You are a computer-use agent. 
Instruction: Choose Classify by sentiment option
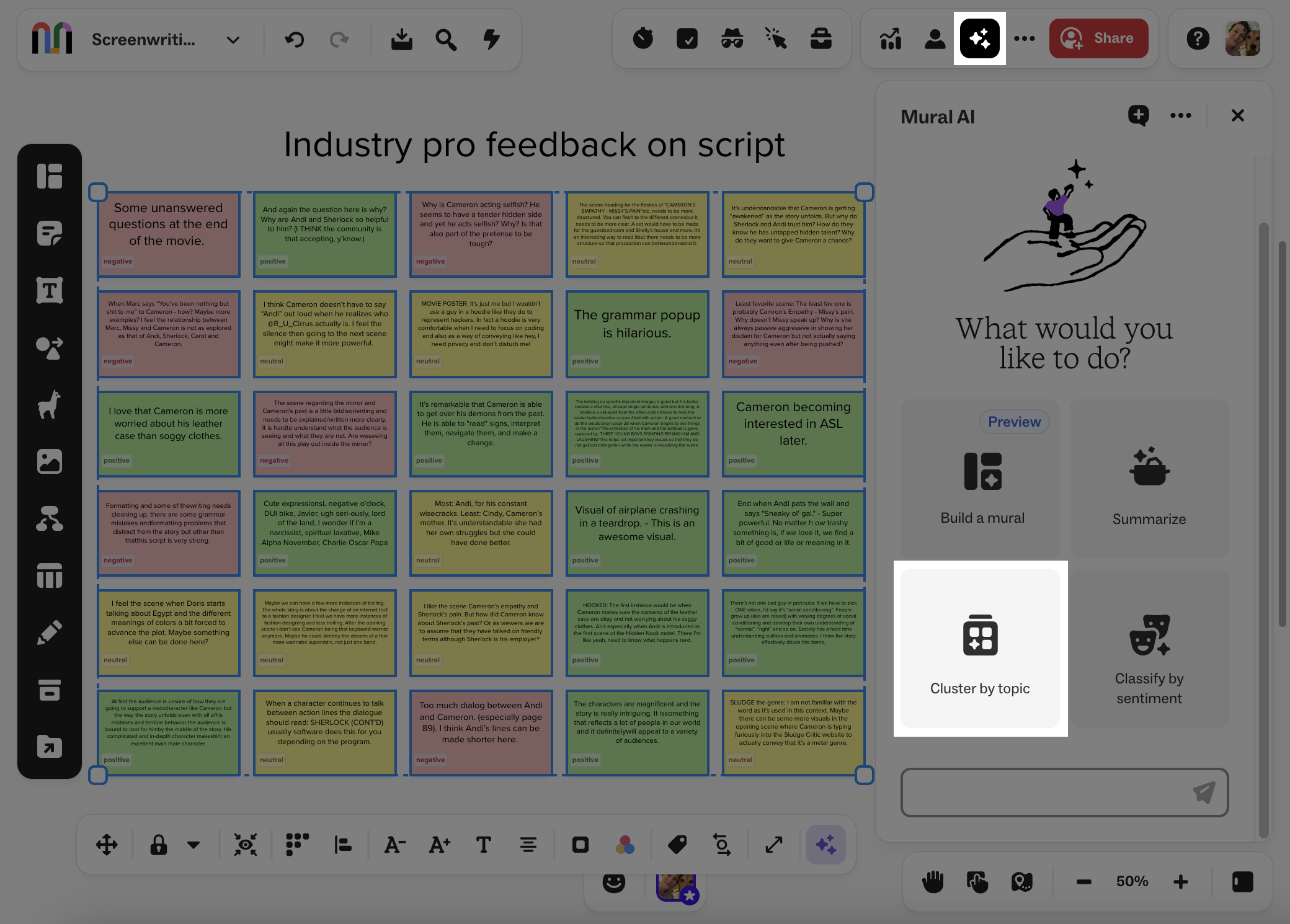pos(1149,649)
